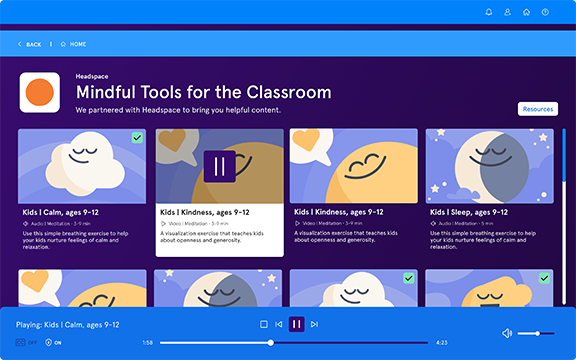The width and height of the screenshot is (576, 360).
Task: Click the vertical scrollbar on the right
Action: pos(564,217)
